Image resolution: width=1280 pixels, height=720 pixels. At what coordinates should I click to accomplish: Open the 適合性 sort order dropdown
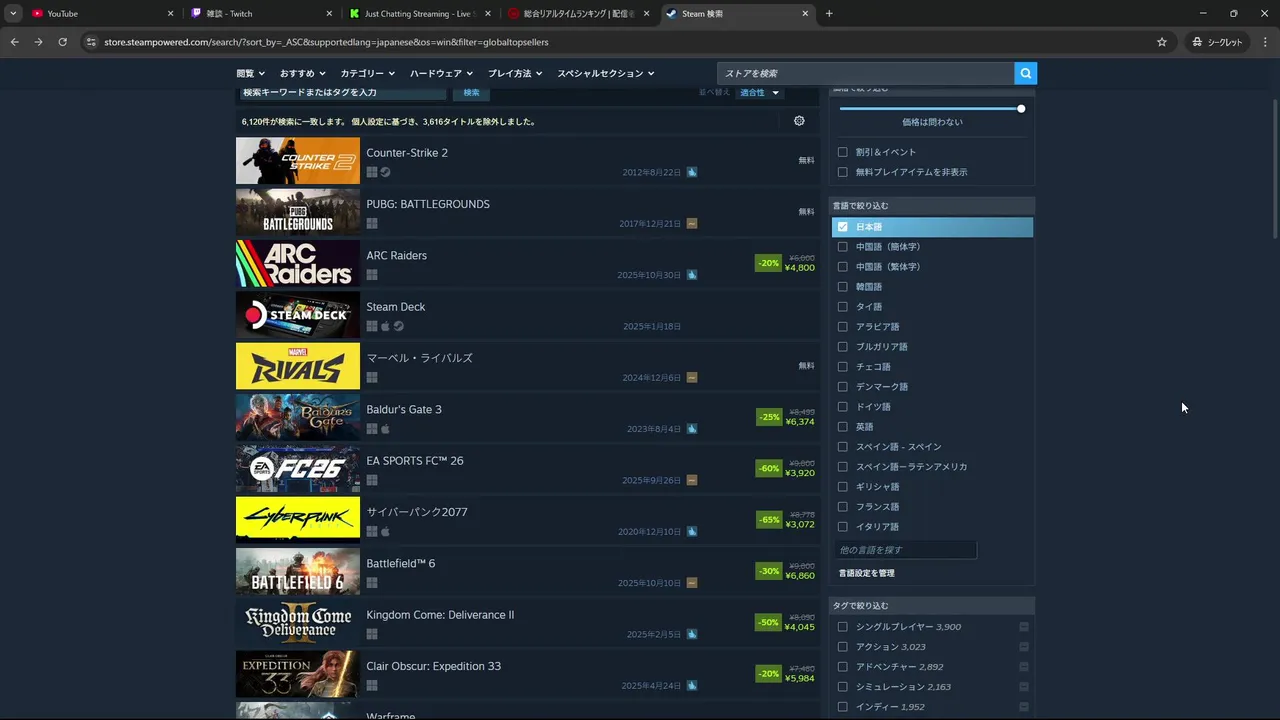point(759,92)
